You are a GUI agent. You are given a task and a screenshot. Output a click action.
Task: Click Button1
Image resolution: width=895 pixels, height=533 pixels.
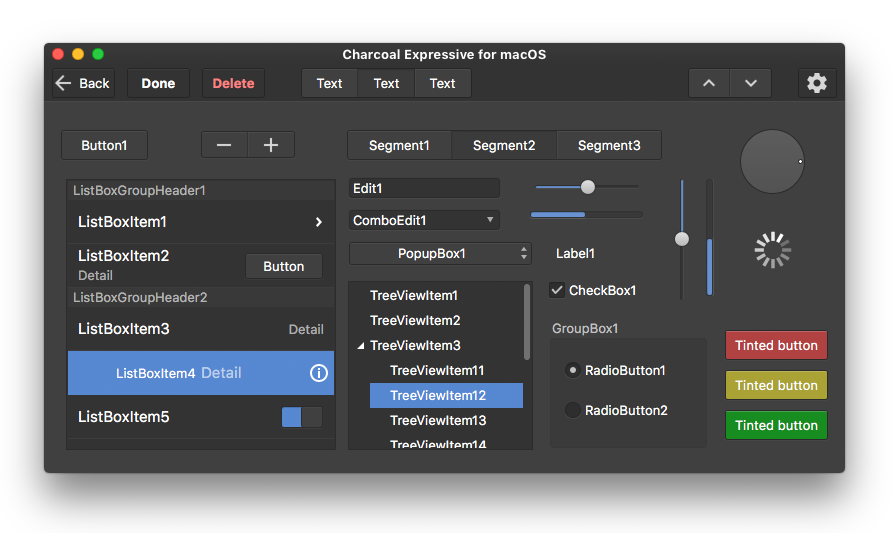104,146
